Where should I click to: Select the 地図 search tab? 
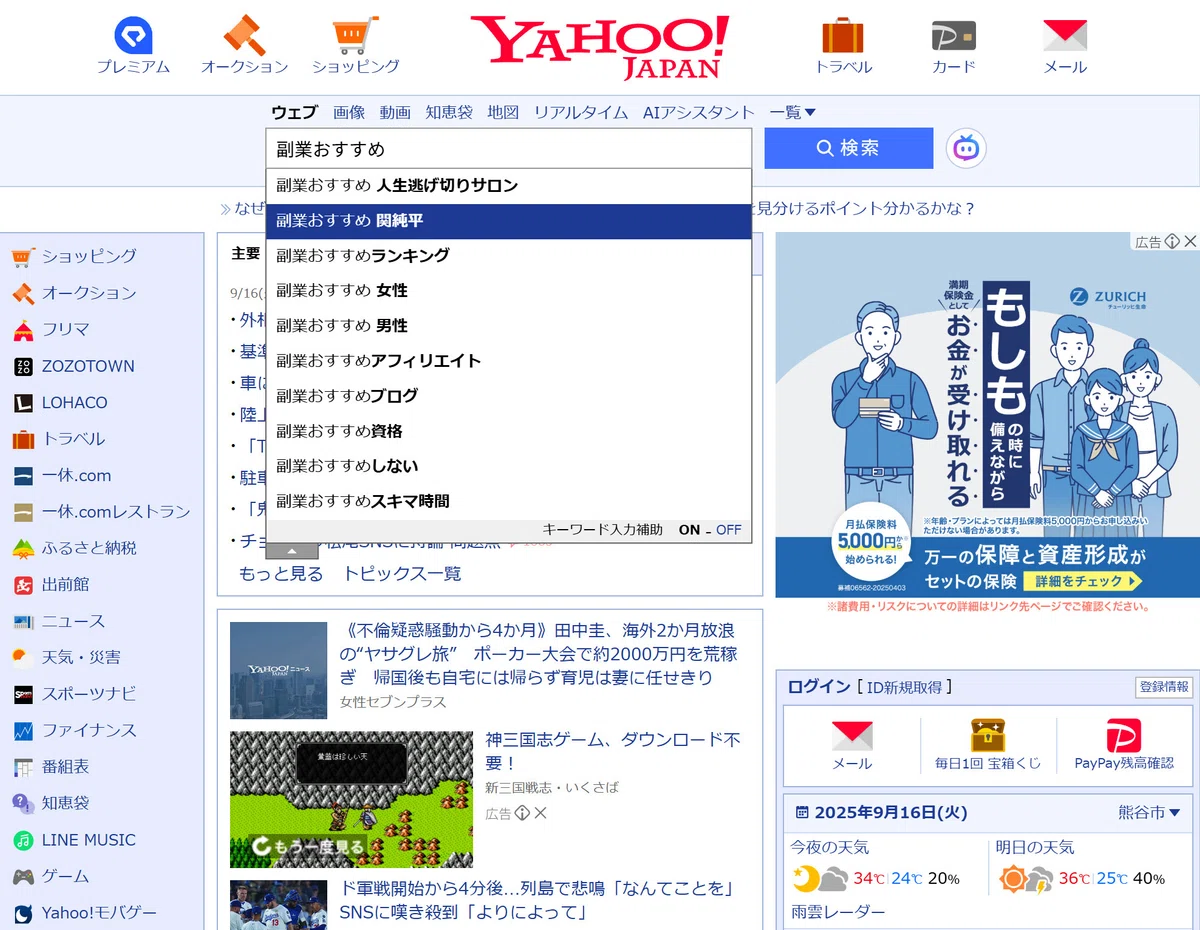point(503,112)
